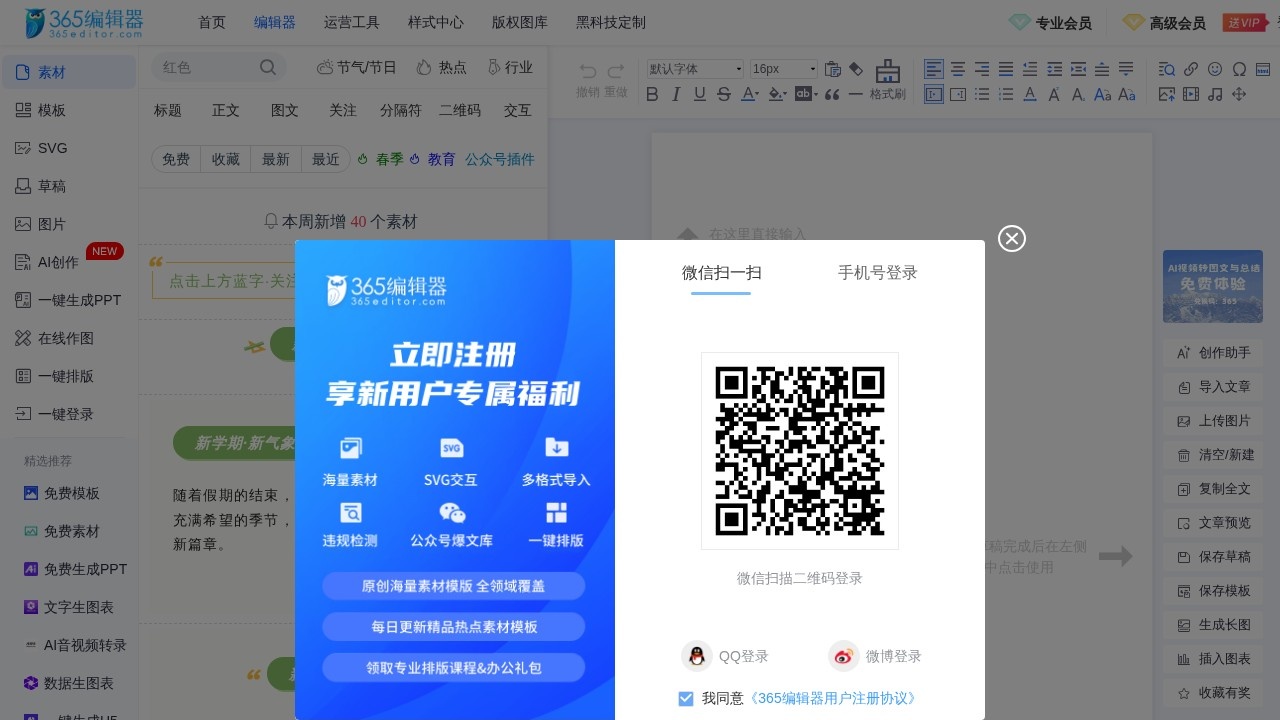Switch to the 手机号登录 tab
This screenshot has width=1280, height=720.
pyautogui.click(x=877, y=272)
